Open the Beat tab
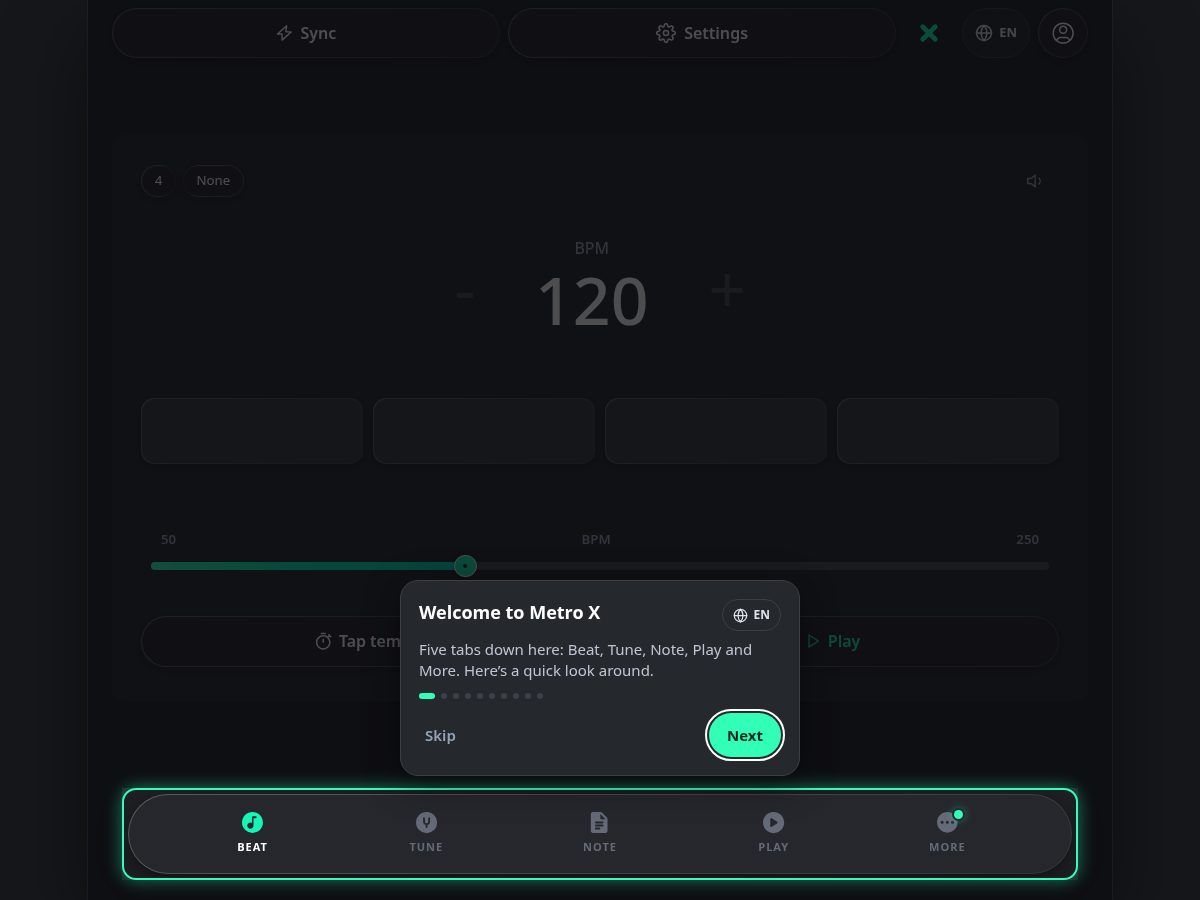Viewport: 1200px width, 900px height. [x=252, y=833]
